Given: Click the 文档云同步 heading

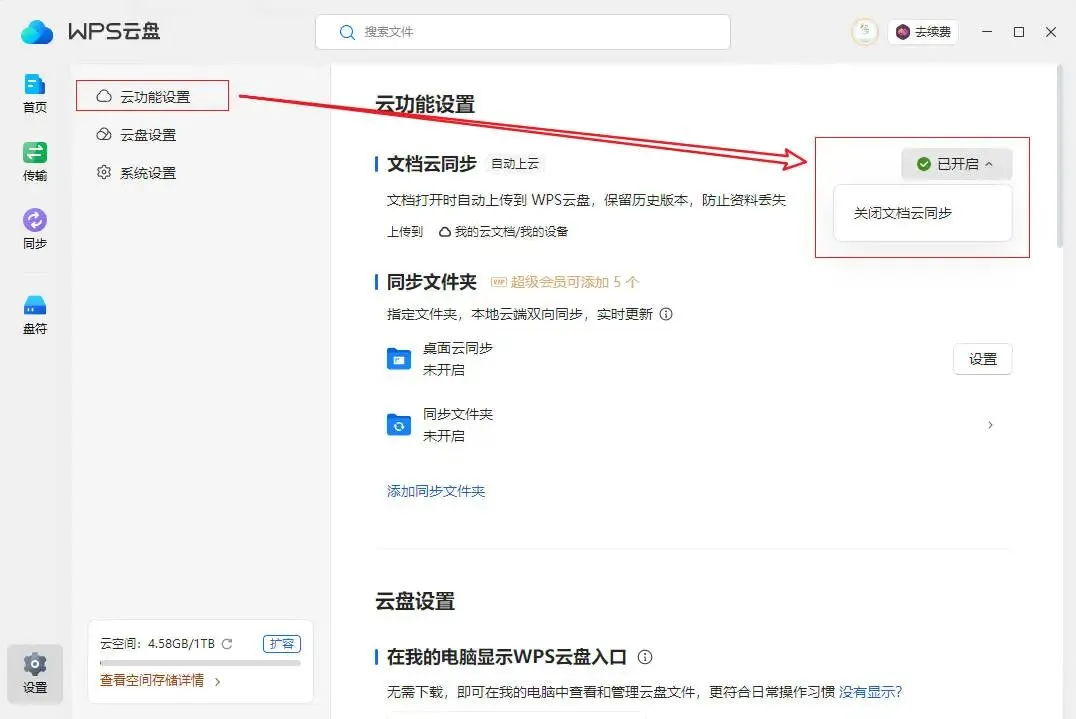Looking at the screenshot, I should (x=432, y=164).
